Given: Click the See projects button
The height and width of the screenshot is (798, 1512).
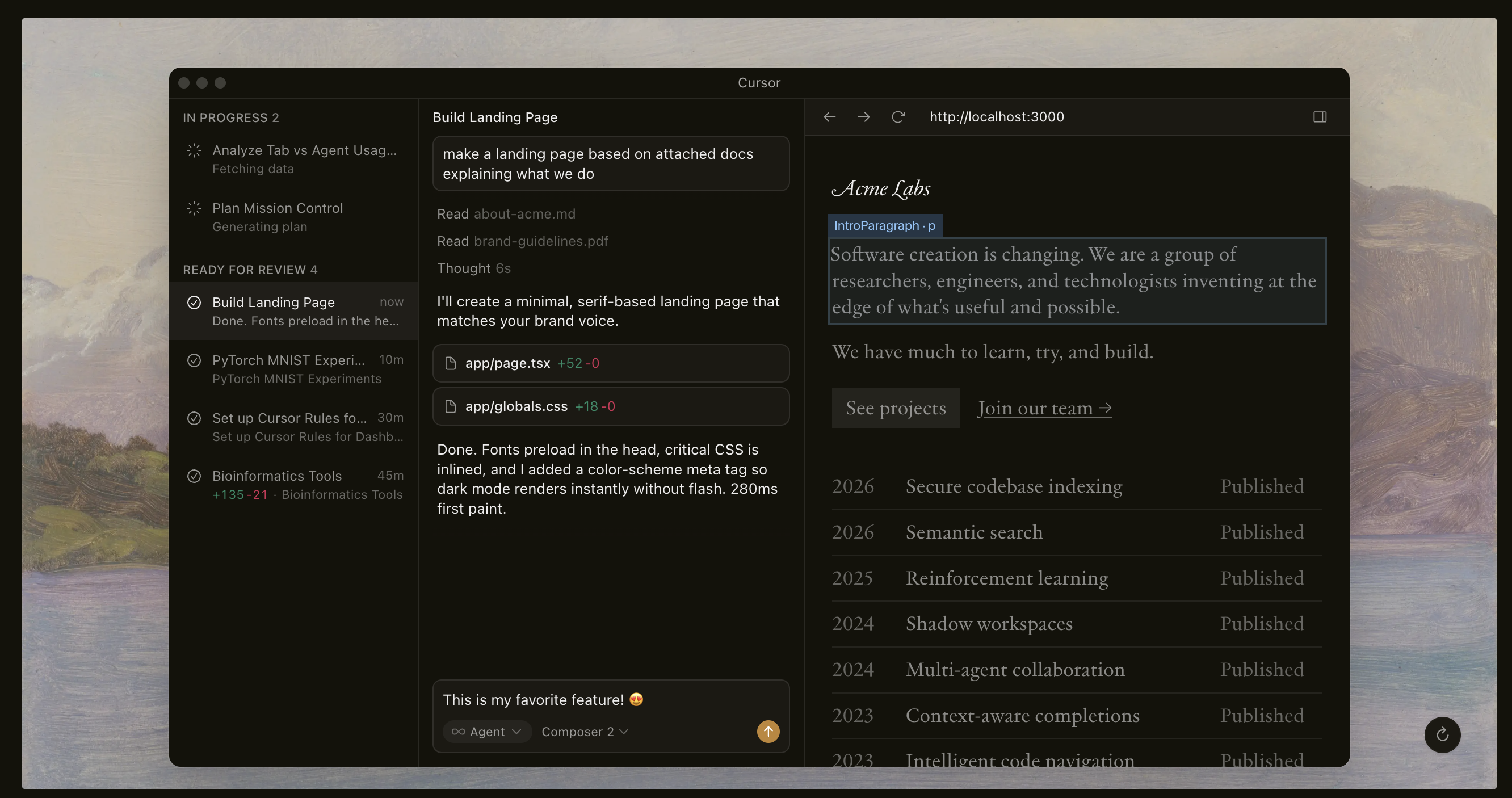Looking at the screenshot, I should (896, 408).
